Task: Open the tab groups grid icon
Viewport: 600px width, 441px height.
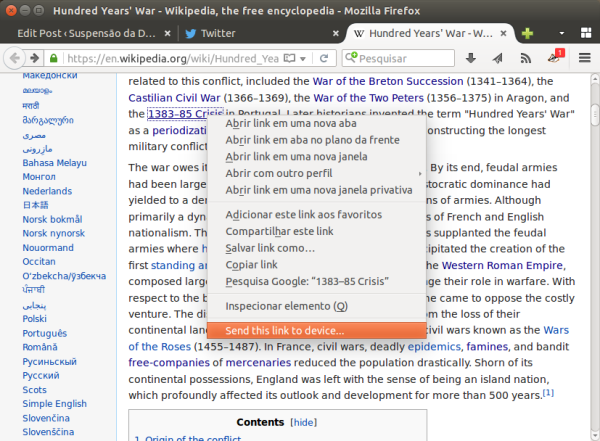Action: tap(586, 33)
